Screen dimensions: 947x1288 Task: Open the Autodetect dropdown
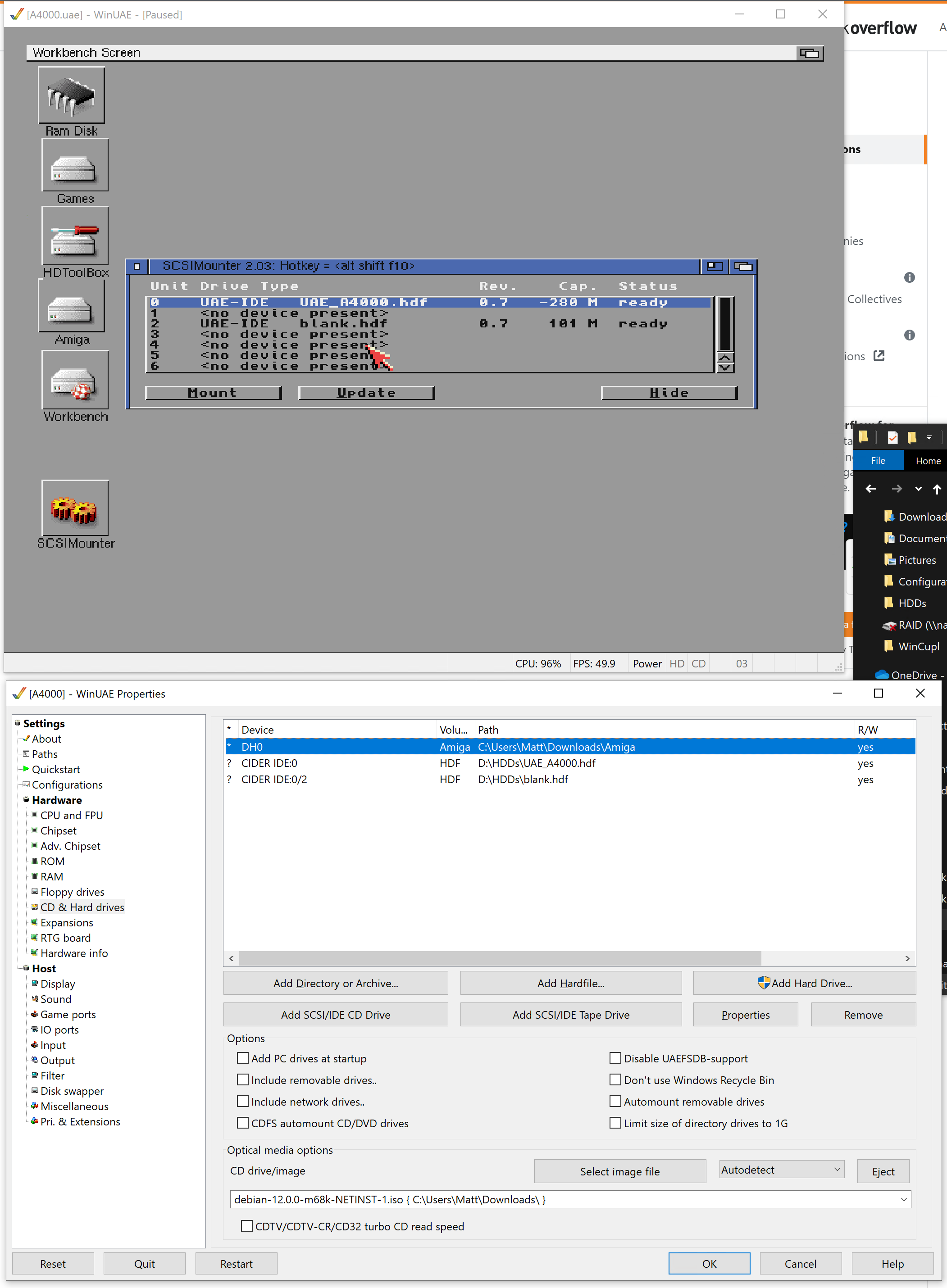(782, 1170)
